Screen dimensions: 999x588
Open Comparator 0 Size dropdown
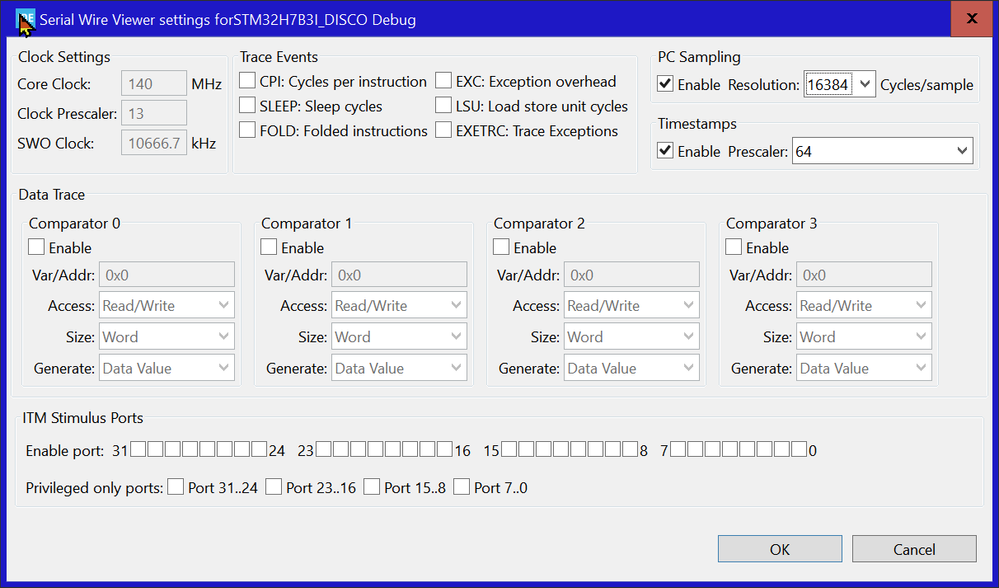(x=166, y=336)
